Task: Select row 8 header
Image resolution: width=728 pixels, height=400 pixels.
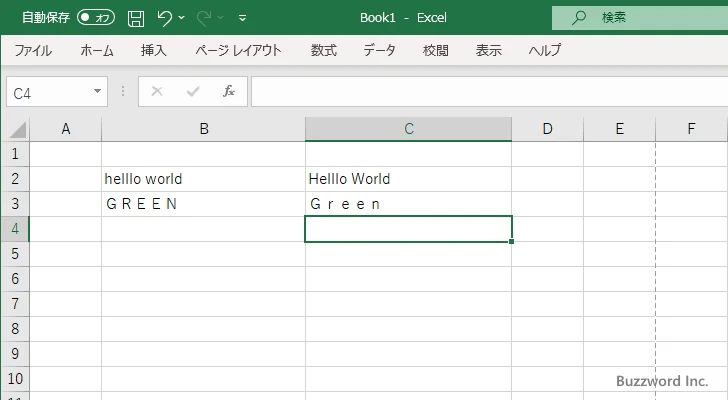Action: (15, 329)
